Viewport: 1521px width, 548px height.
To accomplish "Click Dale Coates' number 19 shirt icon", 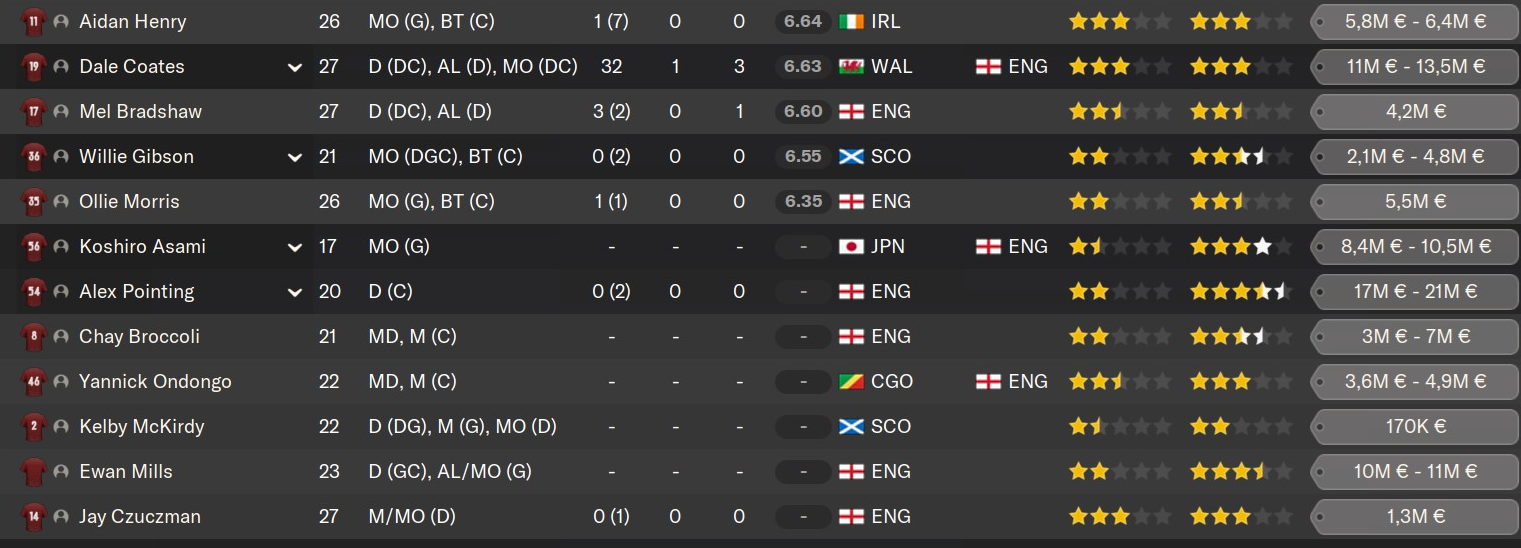I will click(33, 66).
